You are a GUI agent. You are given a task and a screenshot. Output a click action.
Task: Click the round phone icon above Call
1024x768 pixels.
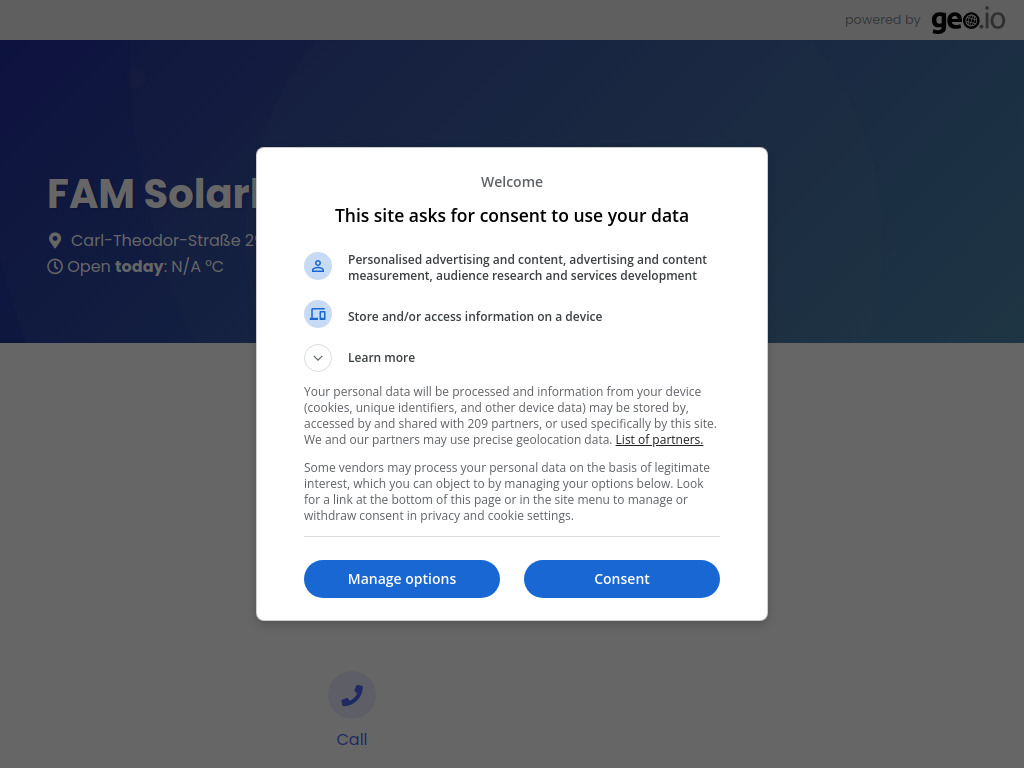pyautogui.click(x=352, y=694)
